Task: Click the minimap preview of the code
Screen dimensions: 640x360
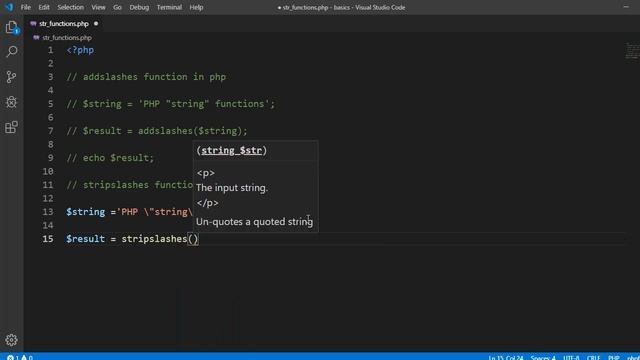Action: tap(632, 51)
